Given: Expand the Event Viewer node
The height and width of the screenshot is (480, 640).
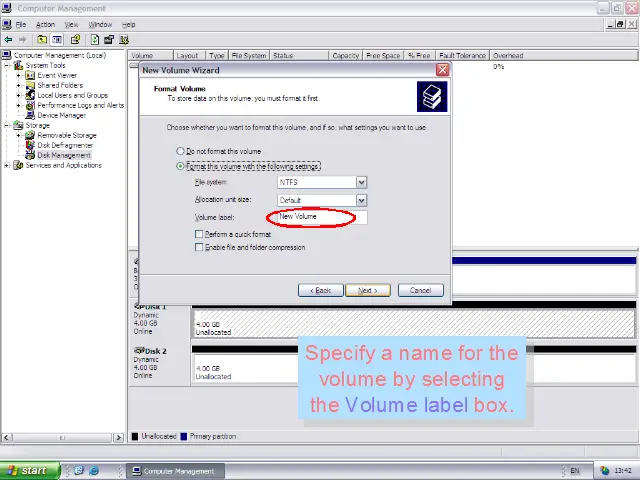Looking at the screenshot, I should click(x=18, y=76).
